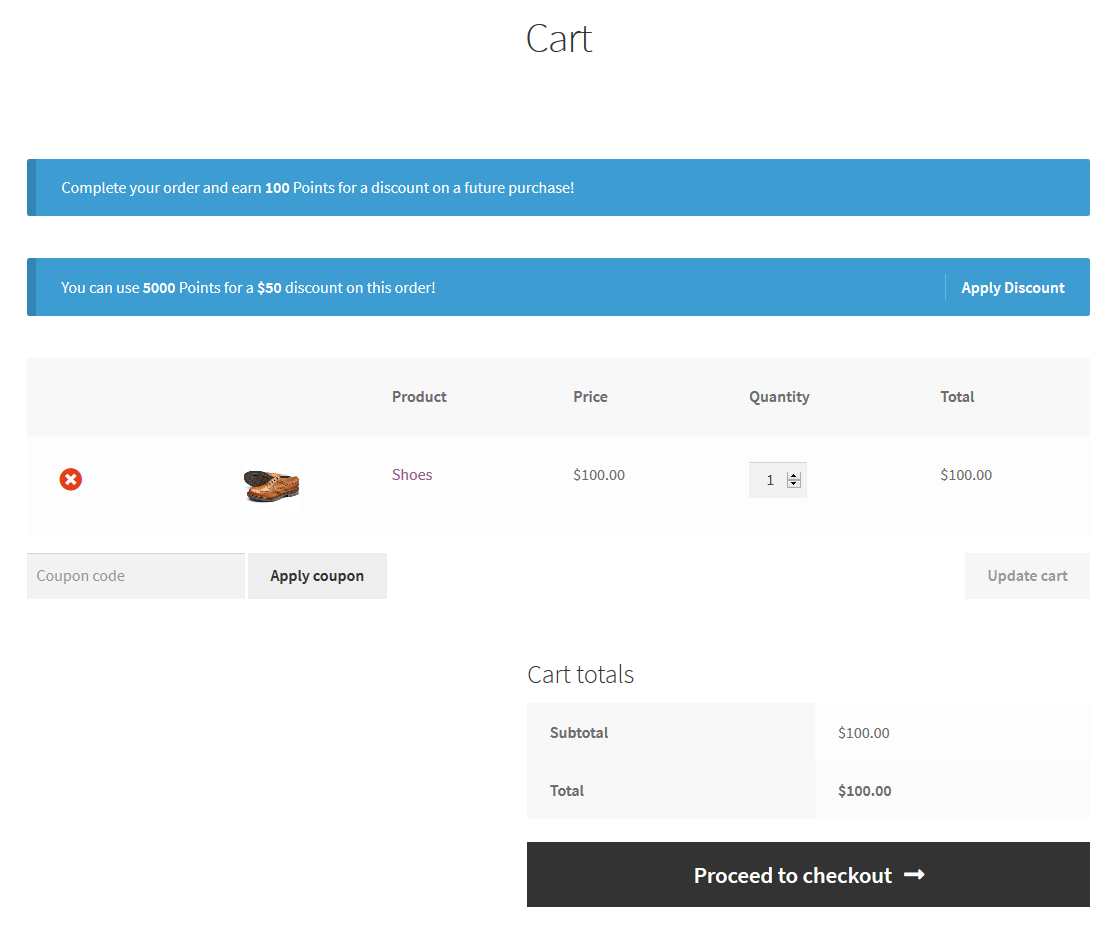The width and height of the screenshot is (1116, 937).
Task: Remove Shoes from cart with red X
Action: pyautogui.click(x=70, y=480)
